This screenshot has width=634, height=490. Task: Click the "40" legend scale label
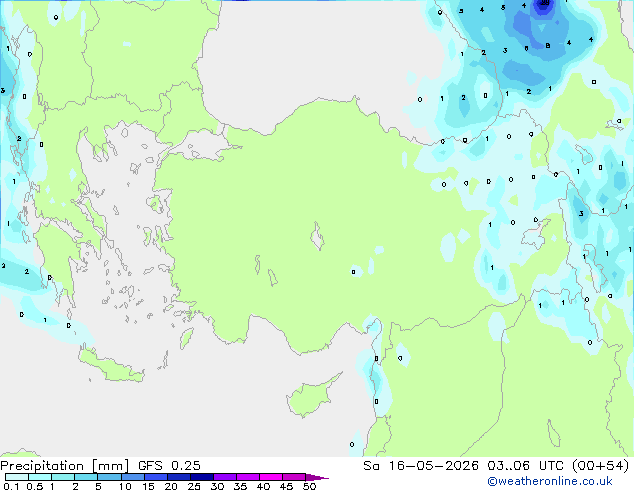[x=263, y=486]
